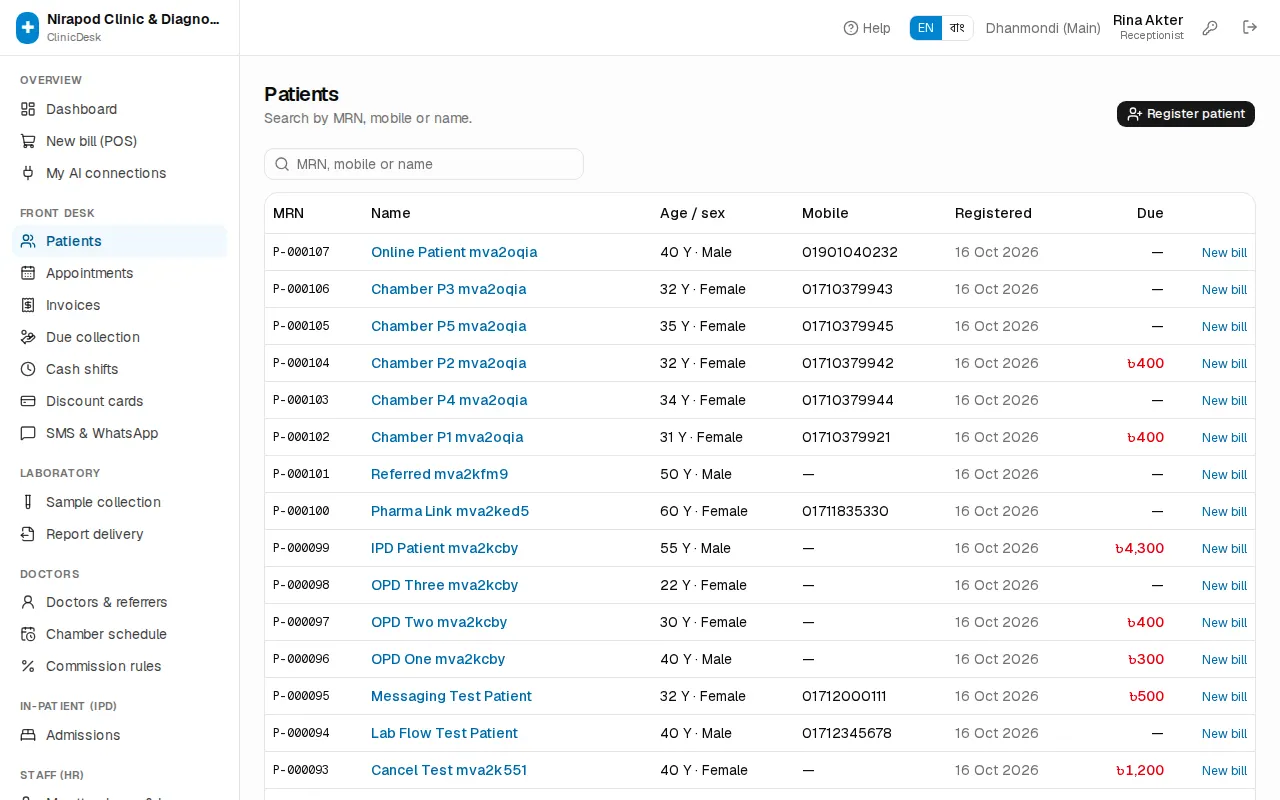Open patient Online Patient mva2oqia

454,252
